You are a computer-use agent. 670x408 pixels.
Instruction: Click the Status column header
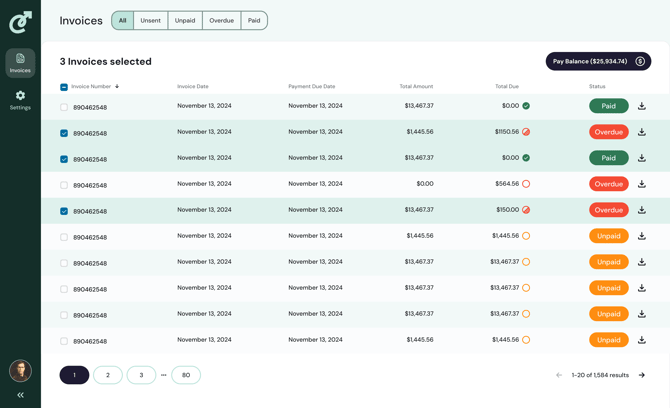597,86
